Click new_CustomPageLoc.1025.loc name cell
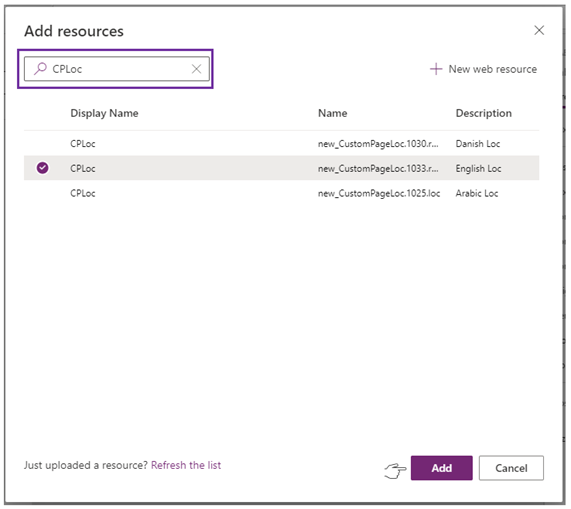This screenshot has height=509, width=571. pos(379,193)
